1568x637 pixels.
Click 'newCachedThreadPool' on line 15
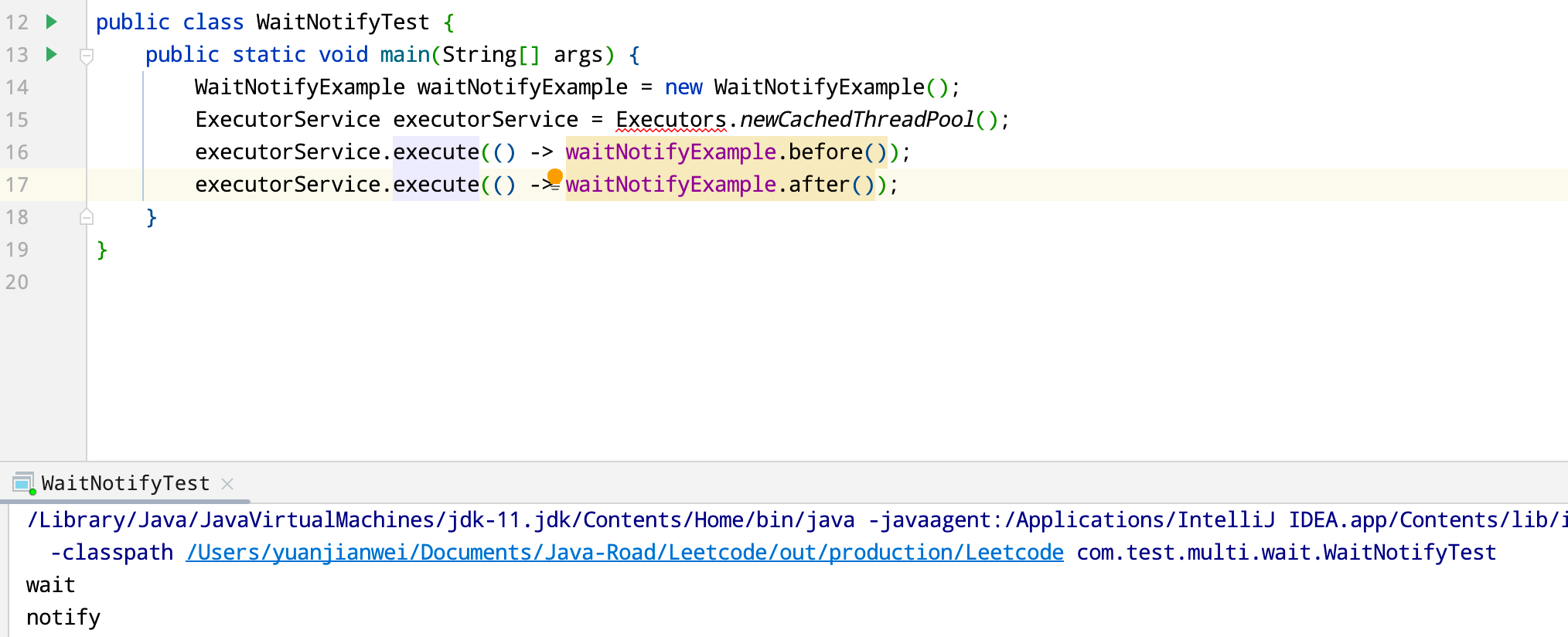pyautogui.click(x=857, y=120)
